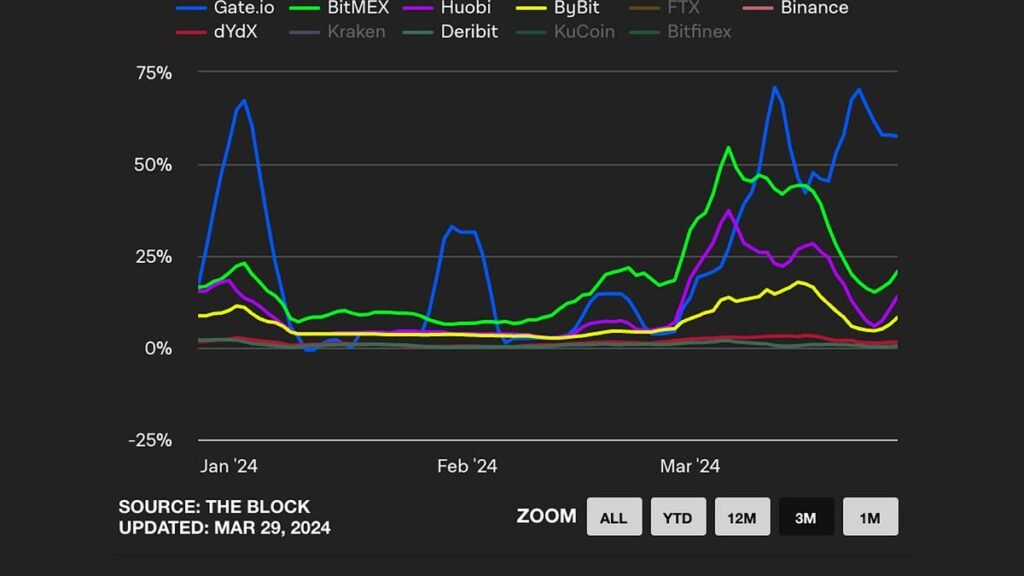Toggle the ByBit legend entry

coord(558,8)
